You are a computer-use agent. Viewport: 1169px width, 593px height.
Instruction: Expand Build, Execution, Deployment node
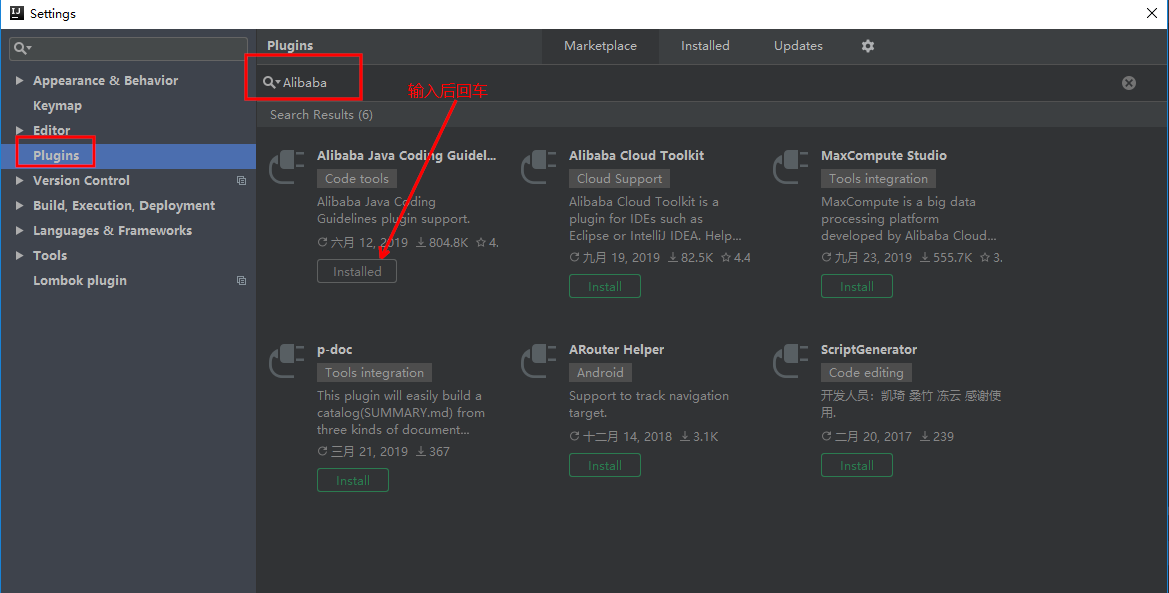(19, 206)
